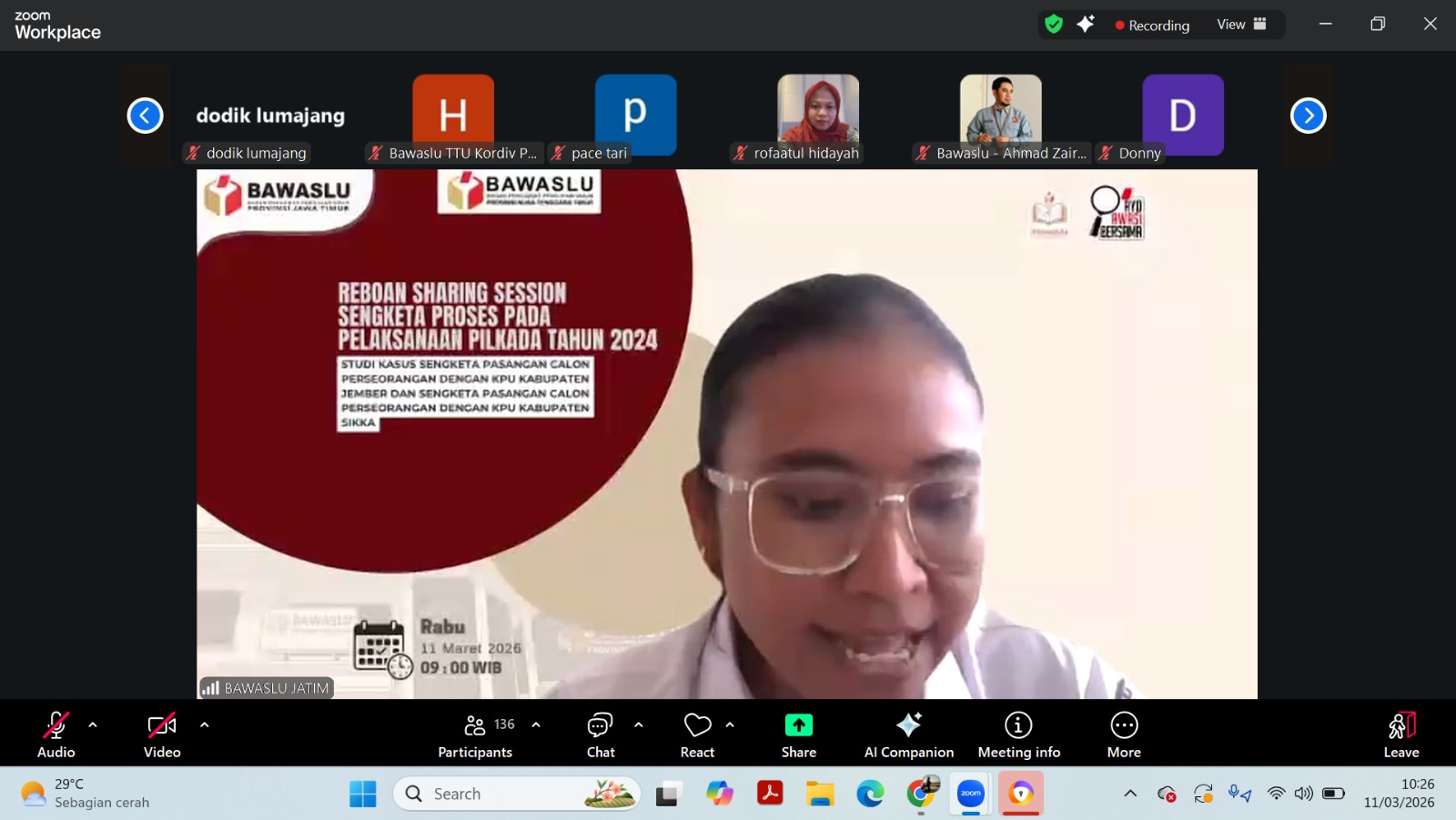Expand React options arrow

[x=730, y=725]
